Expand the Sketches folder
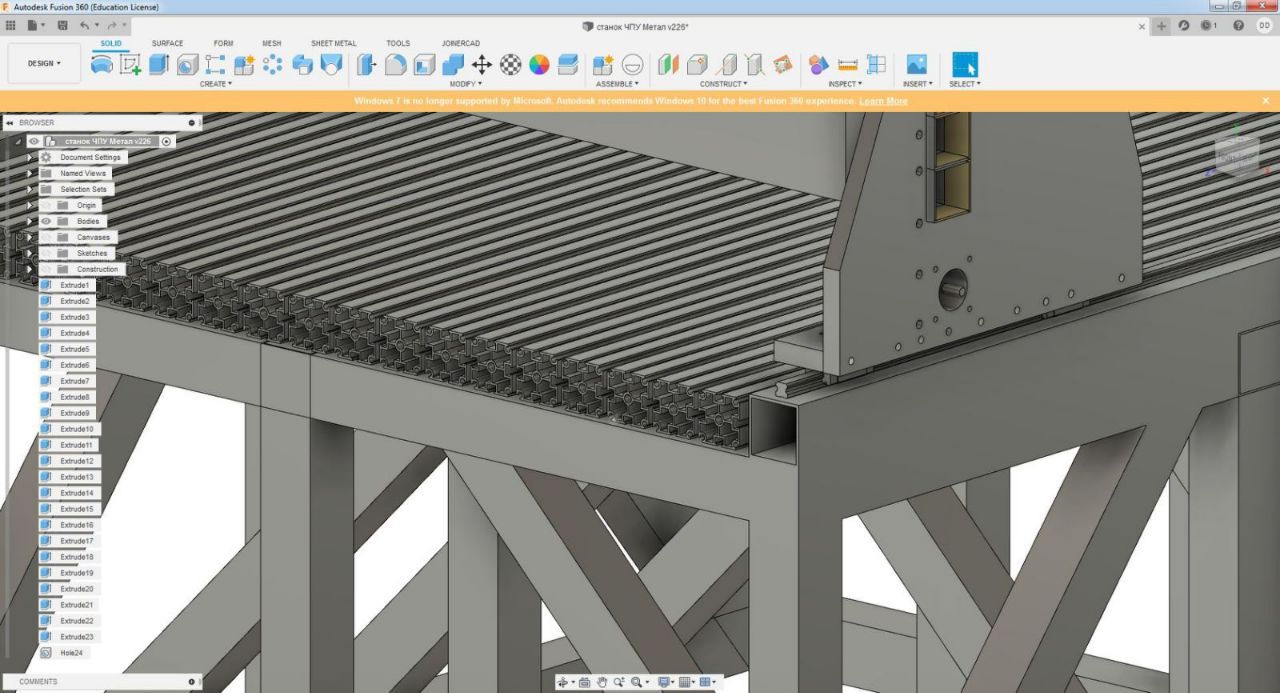 click(29, 253)
